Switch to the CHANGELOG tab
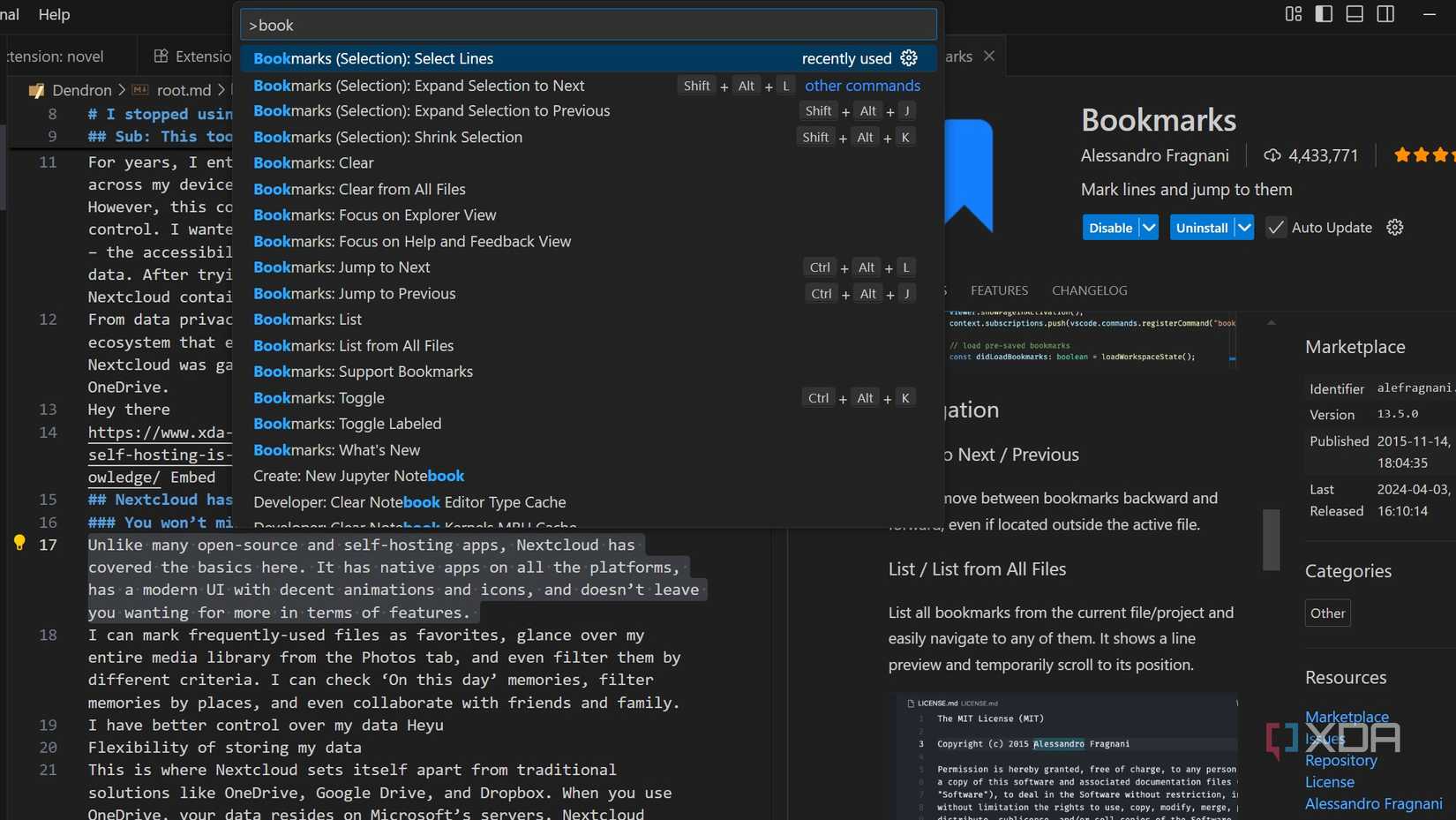The width and height of the screenshot is (1456, 820). [1089, 290]
